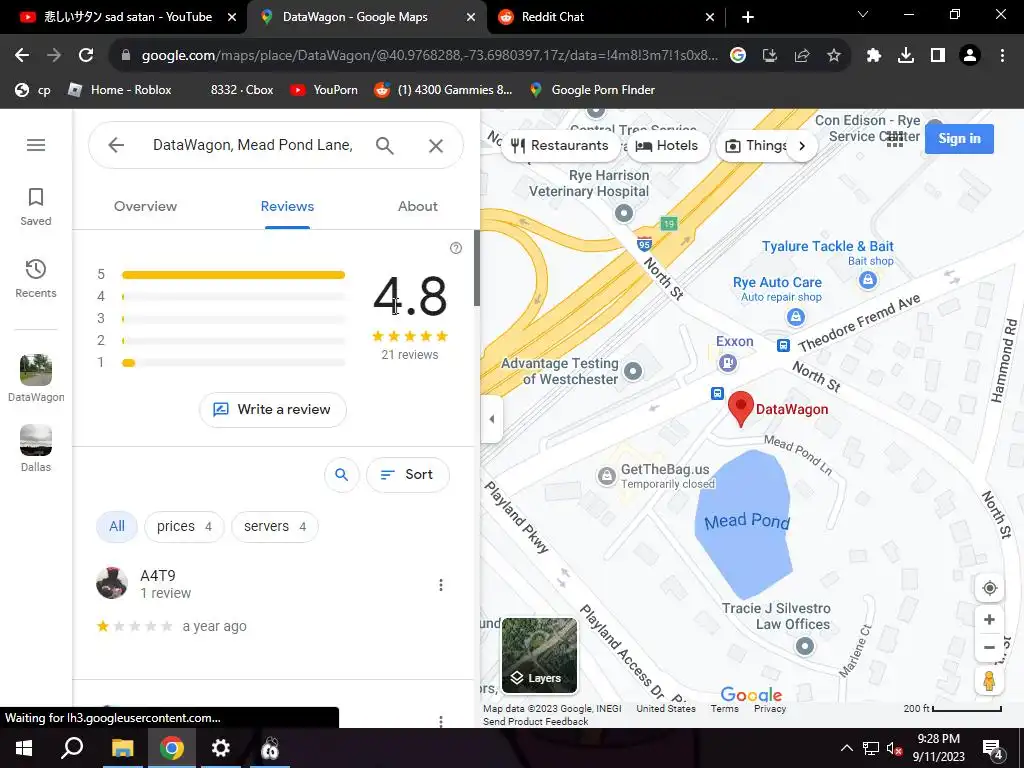1024x768 pixels.
Task: Clear the search with X icon
Action: click(x=436, y=146)
